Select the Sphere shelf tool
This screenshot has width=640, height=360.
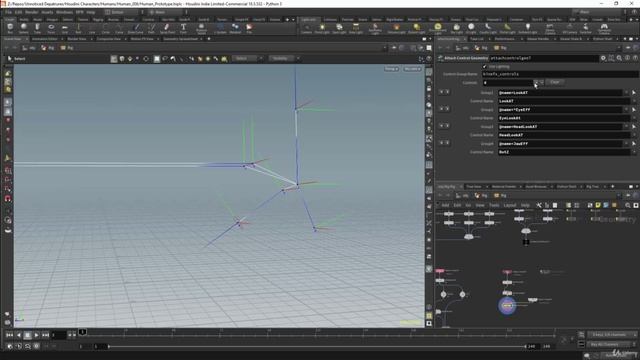click(24, 28)
